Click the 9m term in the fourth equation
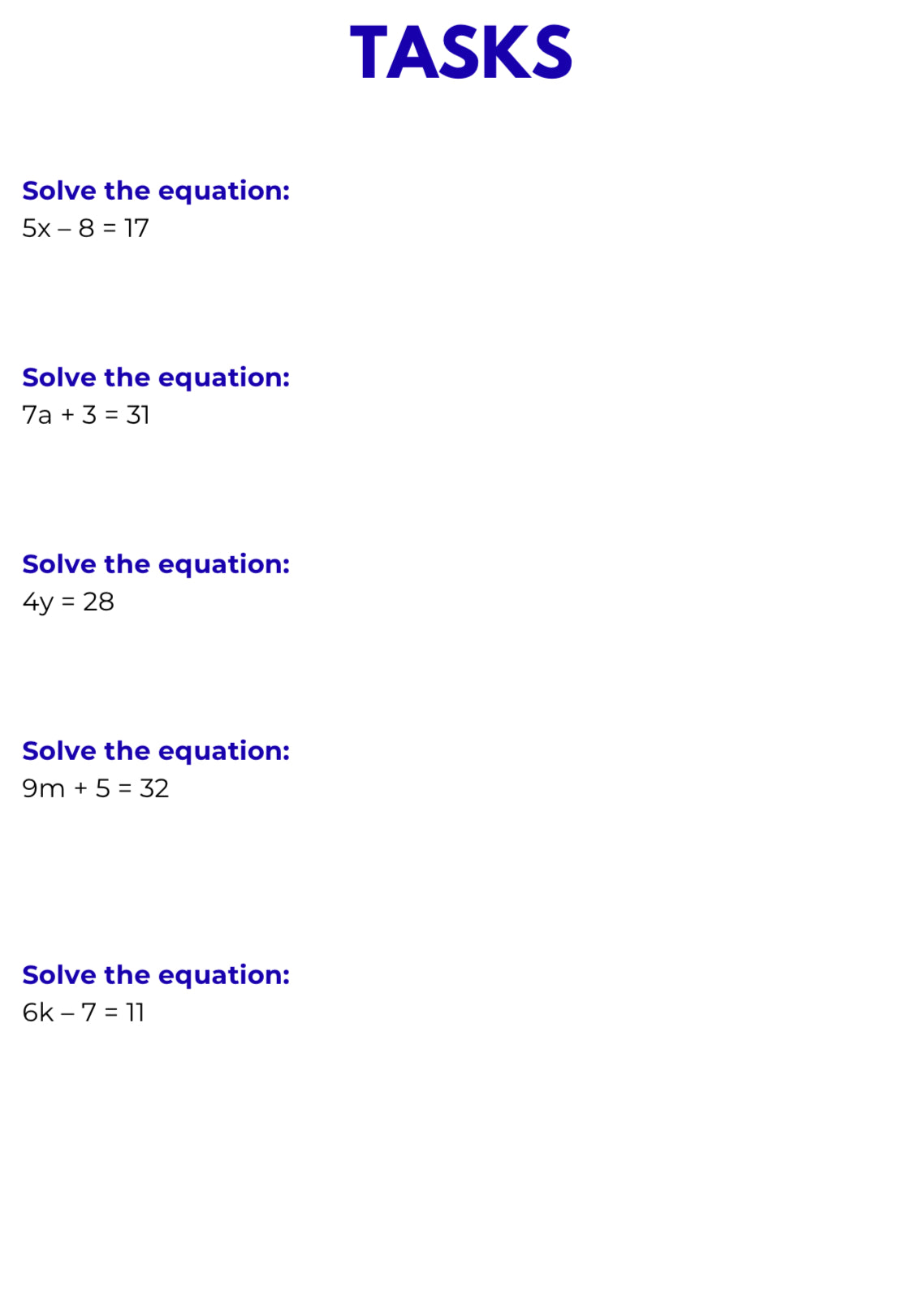This screenshot has width=924, height=1295. [x=43, y=788]
